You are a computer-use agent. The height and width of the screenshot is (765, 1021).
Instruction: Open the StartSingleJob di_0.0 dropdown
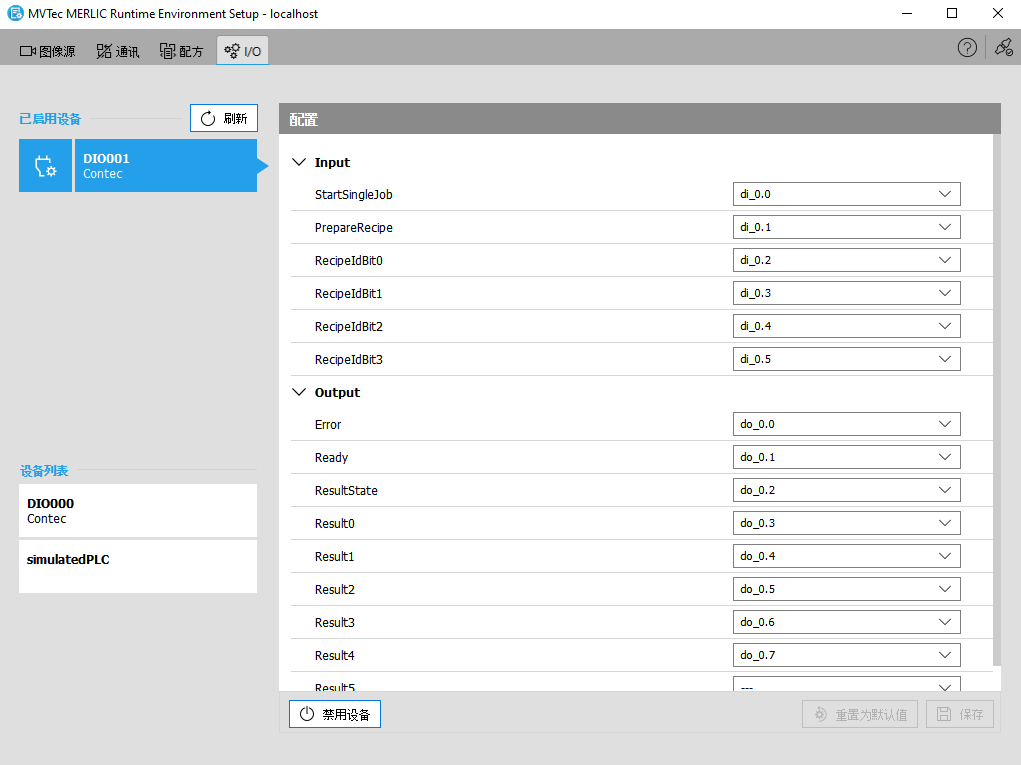(x=846, y=194)
